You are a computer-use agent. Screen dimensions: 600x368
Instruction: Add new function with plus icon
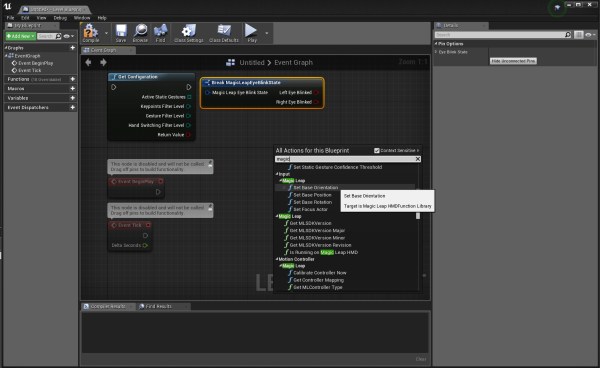[72, 79]
